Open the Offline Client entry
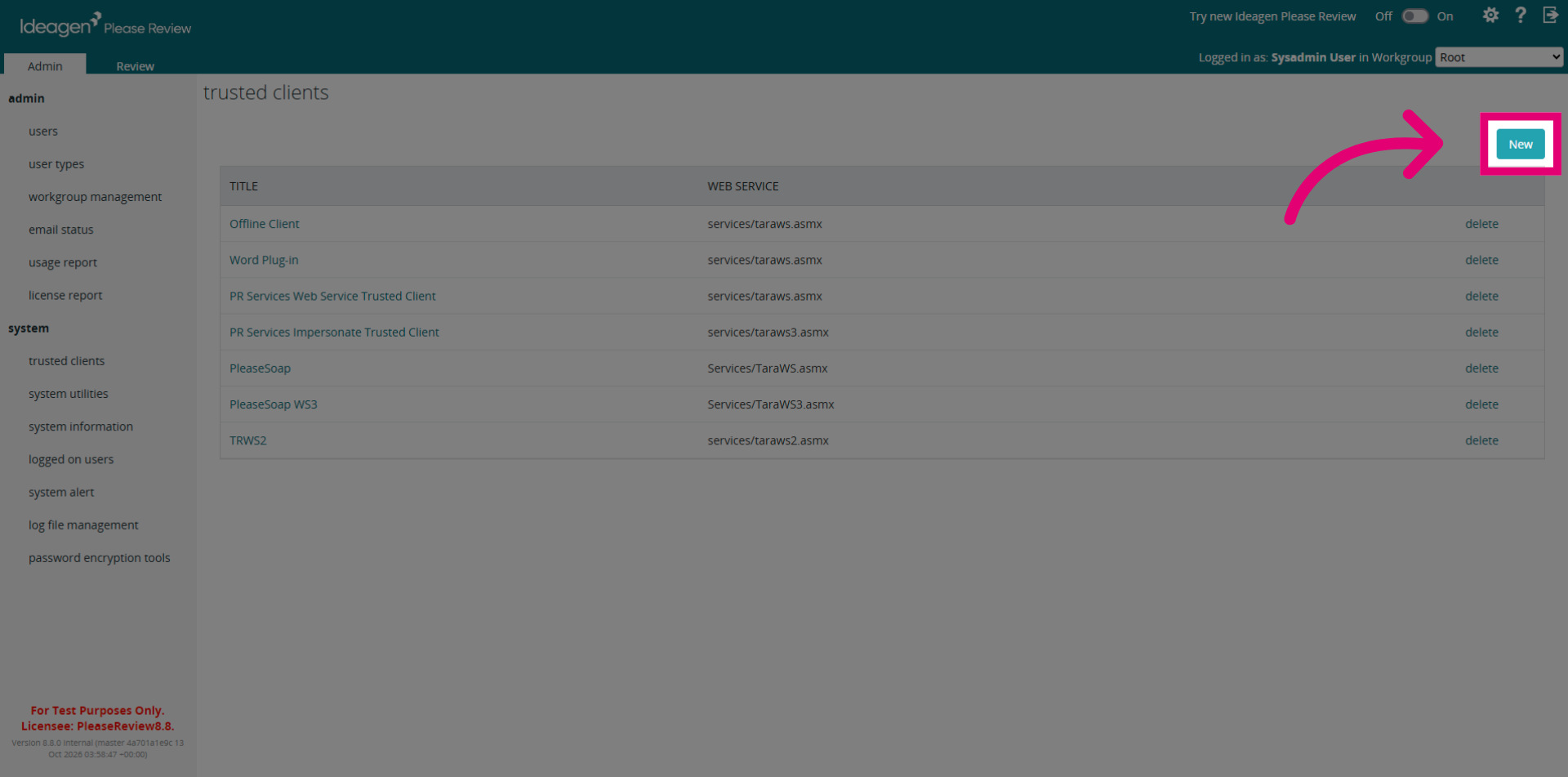 point(264,223)
